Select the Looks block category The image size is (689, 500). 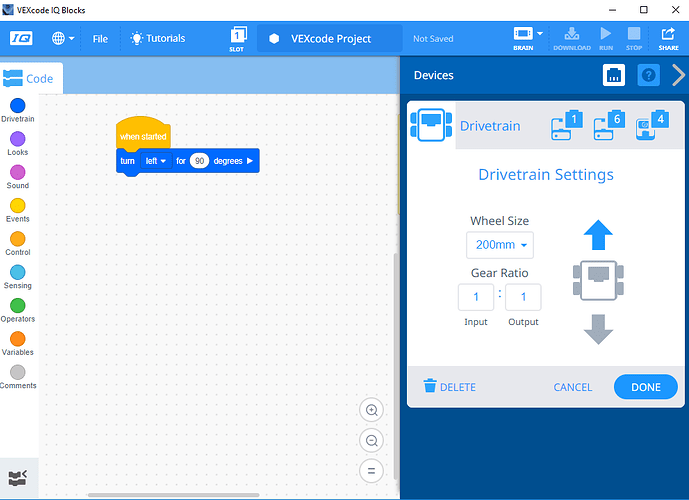click(x=18, y=143)
